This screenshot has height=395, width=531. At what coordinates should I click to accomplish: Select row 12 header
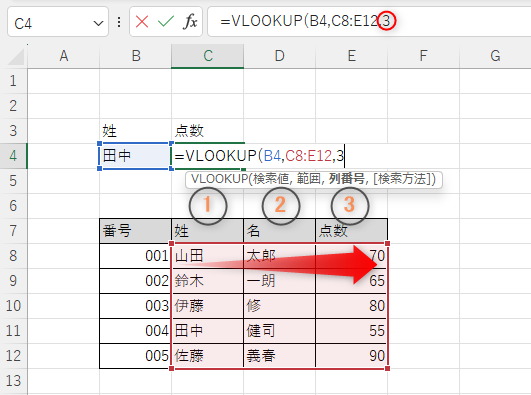[13, 356]
